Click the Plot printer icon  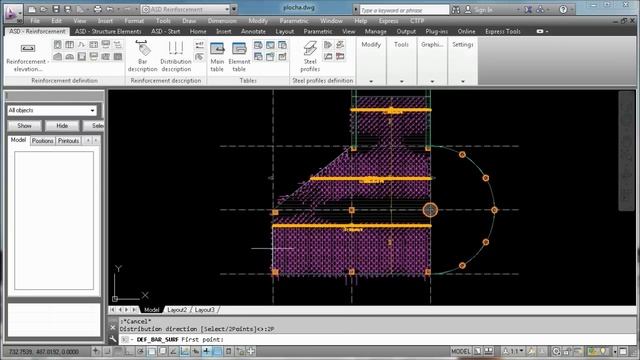[x=98, y=9]
